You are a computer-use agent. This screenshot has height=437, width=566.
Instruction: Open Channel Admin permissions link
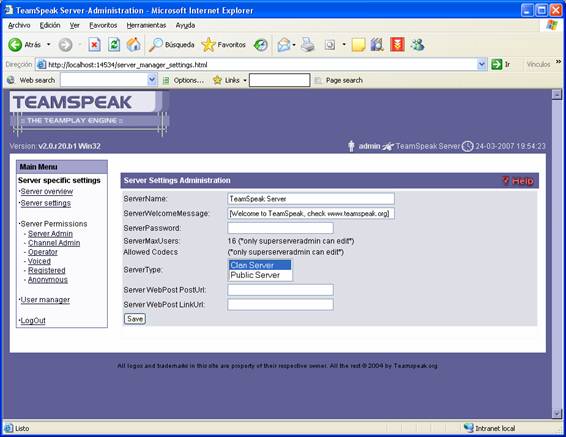(54, 243)
